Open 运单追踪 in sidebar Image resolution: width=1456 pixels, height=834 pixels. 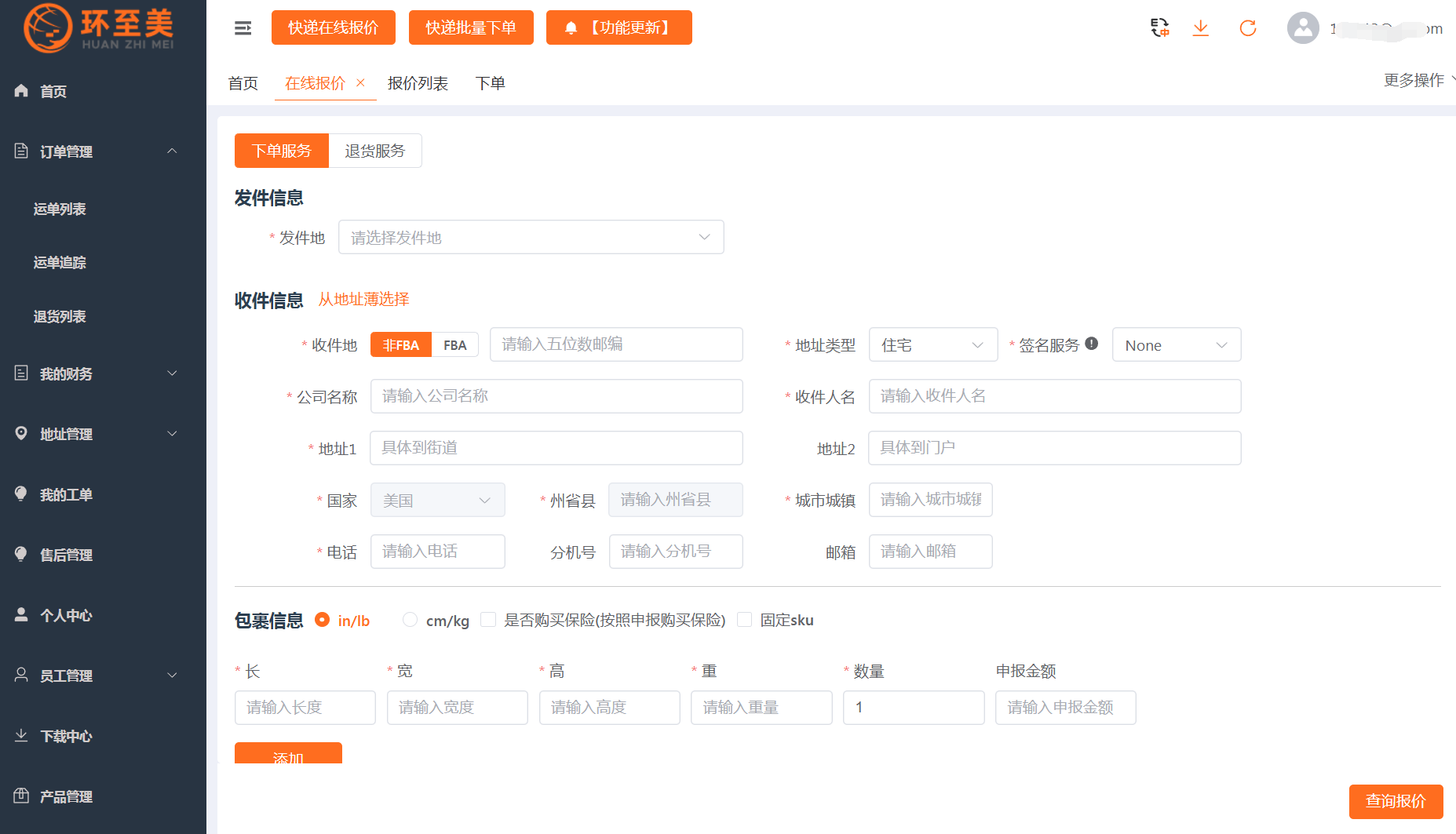click(60, 262)
